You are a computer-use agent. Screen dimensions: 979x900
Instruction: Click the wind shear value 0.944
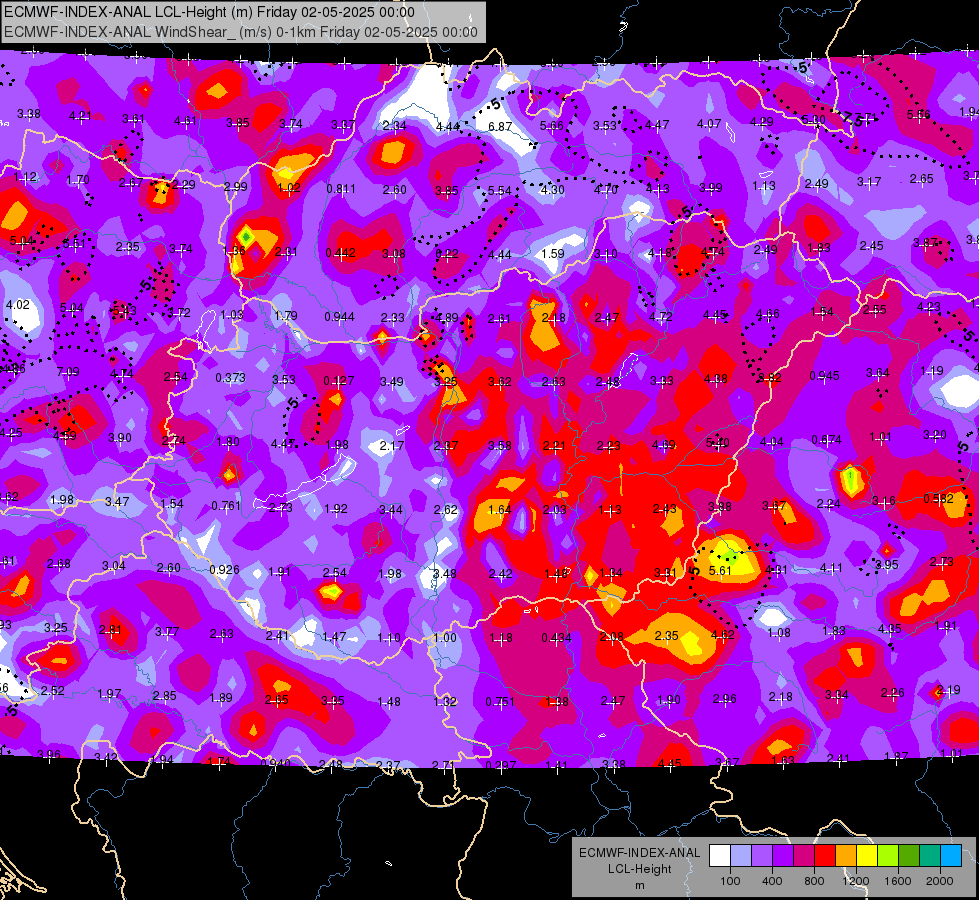tap(339, 317)
